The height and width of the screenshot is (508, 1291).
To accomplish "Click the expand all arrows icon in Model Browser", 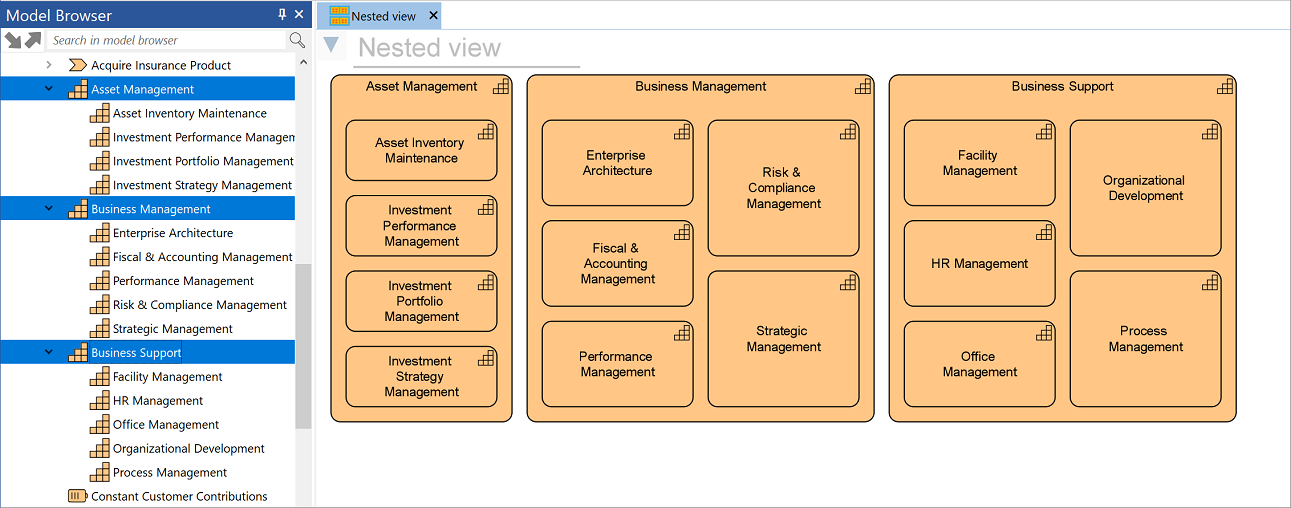I will [x=13, y=40].
